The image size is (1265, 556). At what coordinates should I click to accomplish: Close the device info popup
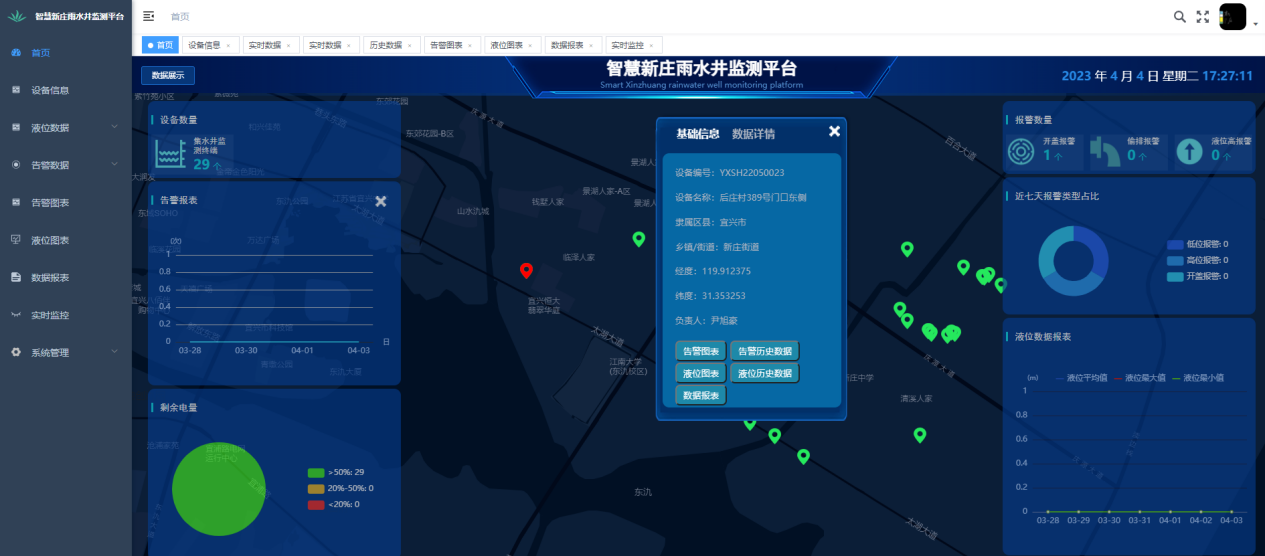[834, 132]
